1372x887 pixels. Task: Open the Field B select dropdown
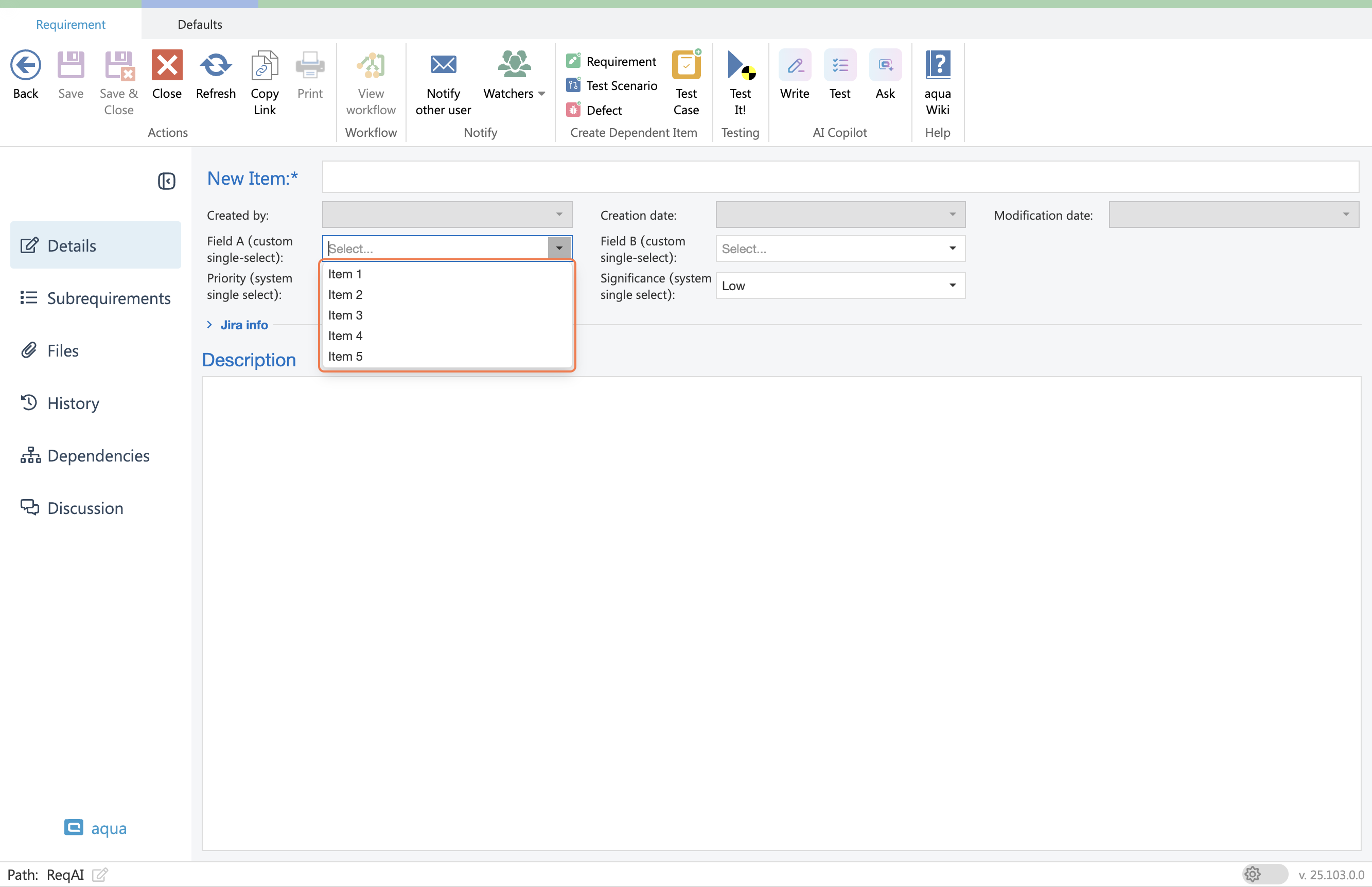tap(952, 248)
